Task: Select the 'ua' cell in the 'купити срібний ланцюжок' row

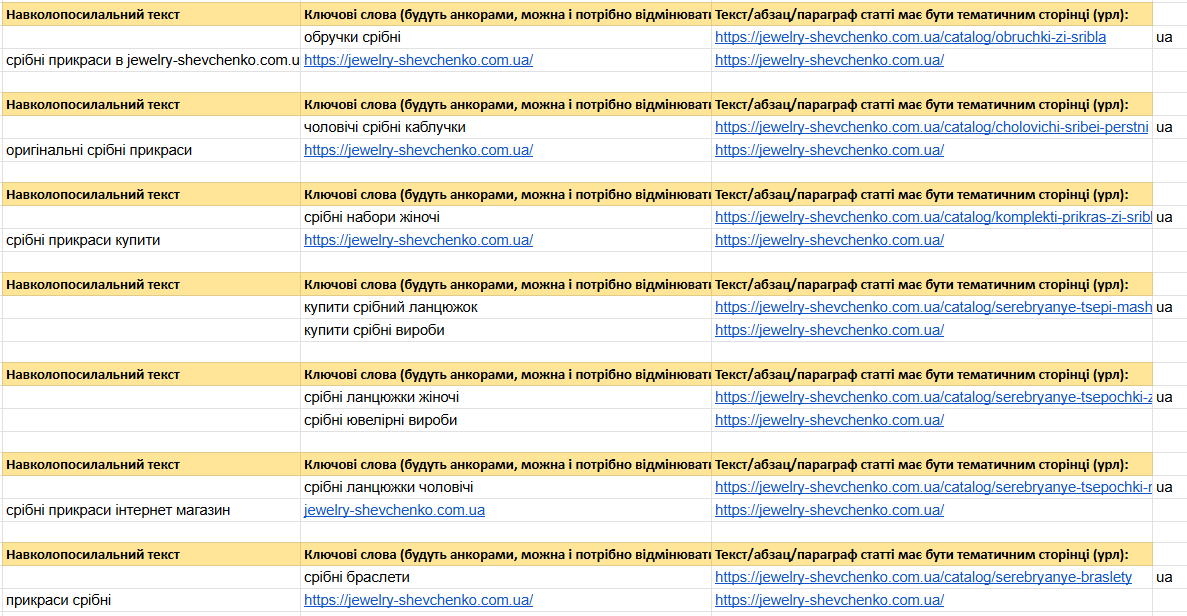Action: [x=1169, y=307]
